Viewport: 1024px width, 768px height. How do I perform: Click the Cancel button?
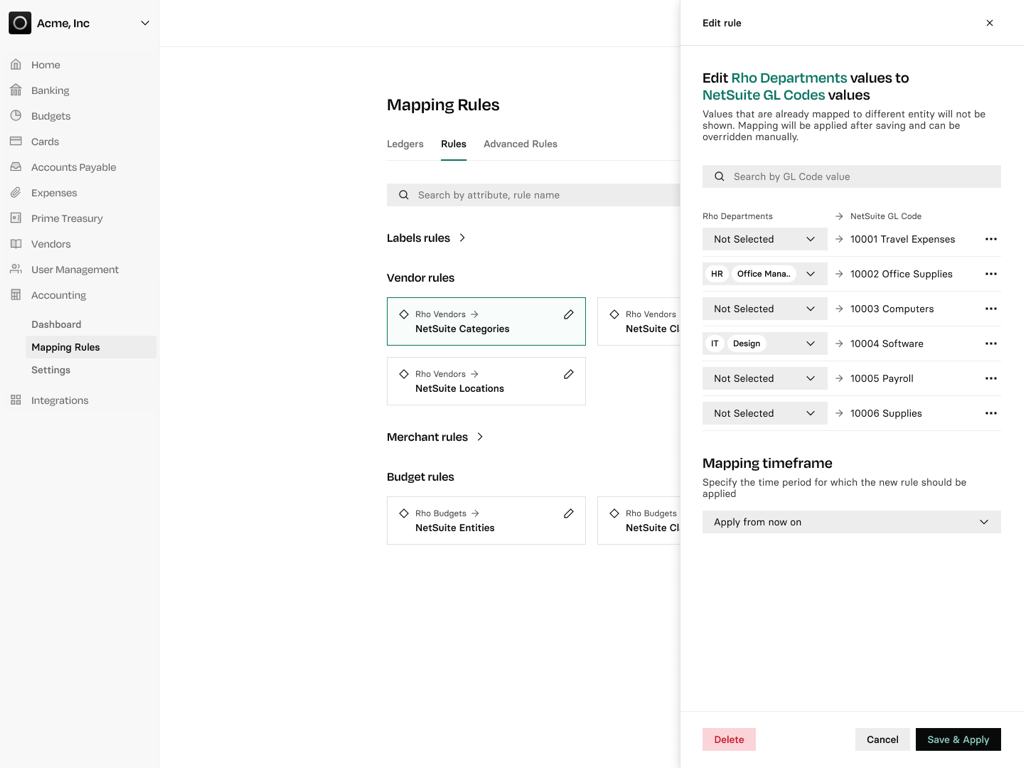pos(882,739)
